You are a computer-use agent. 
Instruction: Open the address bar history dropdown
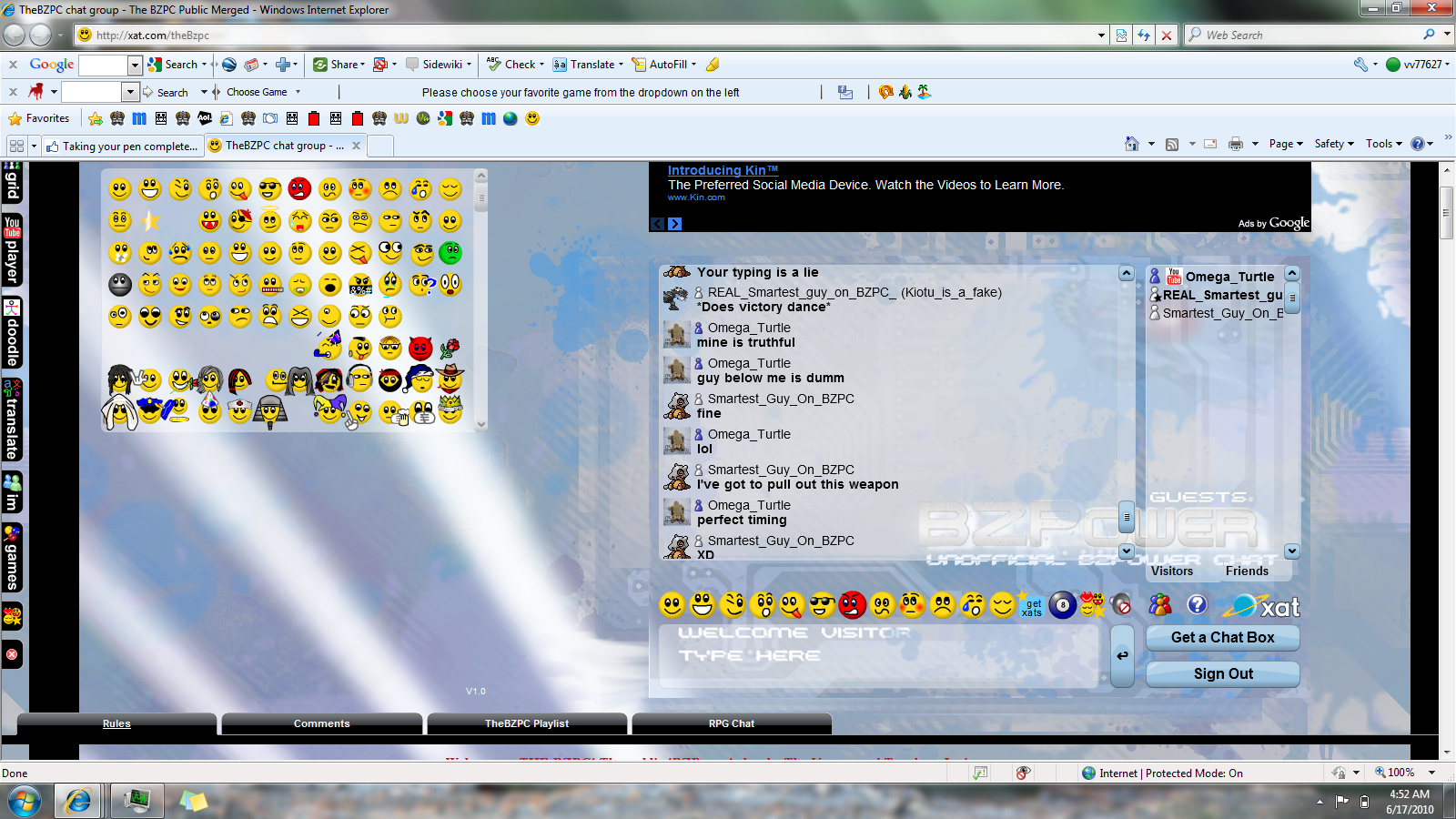tap(1101, 35)
